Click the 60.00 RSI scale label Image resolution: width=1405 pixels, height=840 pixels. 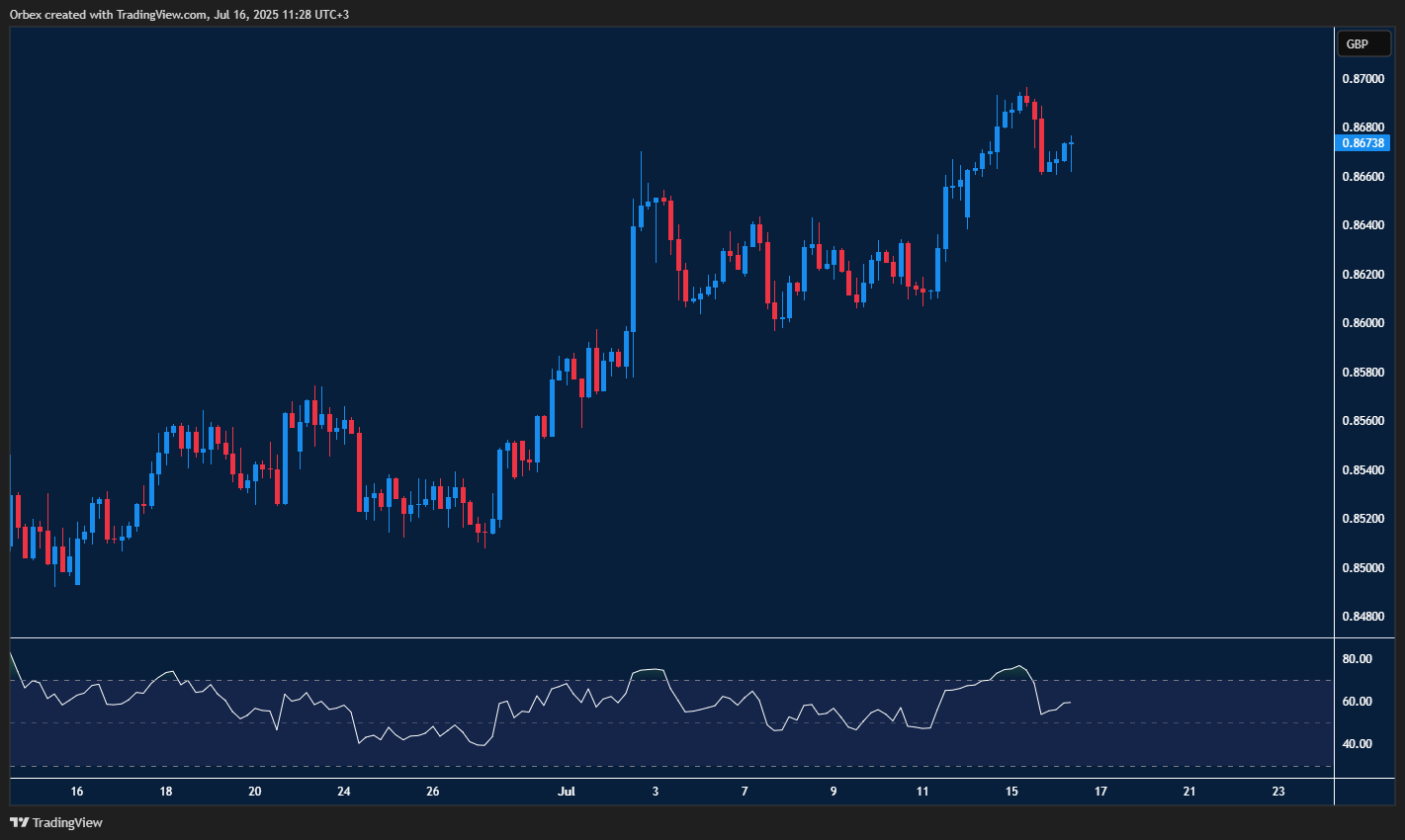tap(1359, 701)
